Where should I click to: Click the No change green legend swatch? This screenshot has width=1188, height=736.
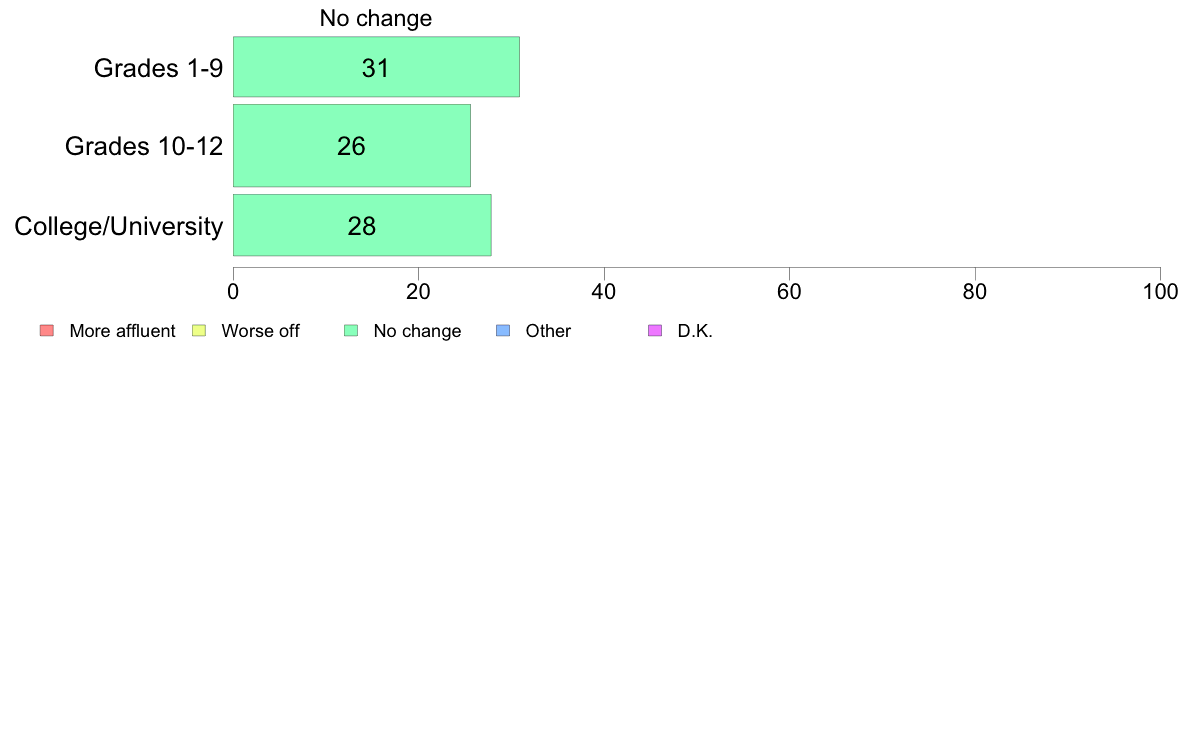pos(351,330)
